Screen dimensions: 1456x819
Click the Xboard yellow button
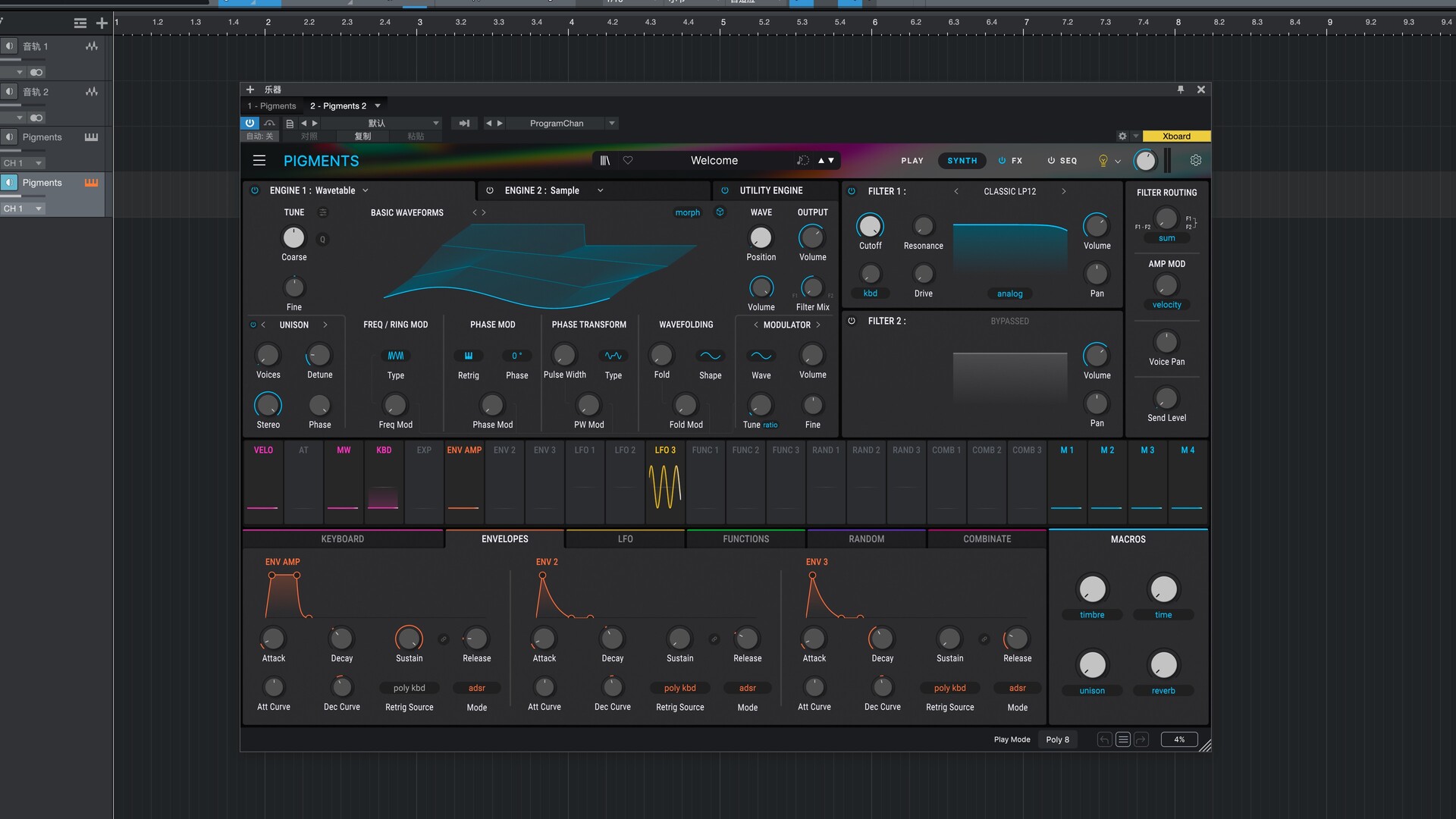[x=1176, y=136]
